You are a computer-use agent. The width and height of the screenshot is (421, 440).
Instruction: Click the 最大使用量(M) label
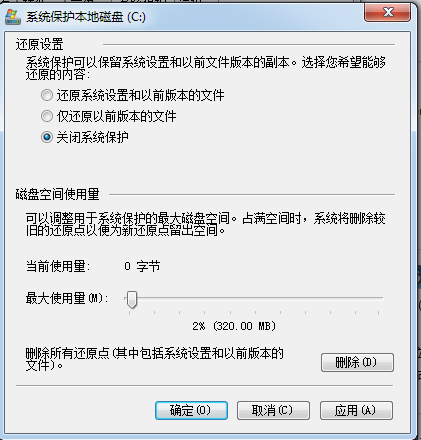click(67, 298)
